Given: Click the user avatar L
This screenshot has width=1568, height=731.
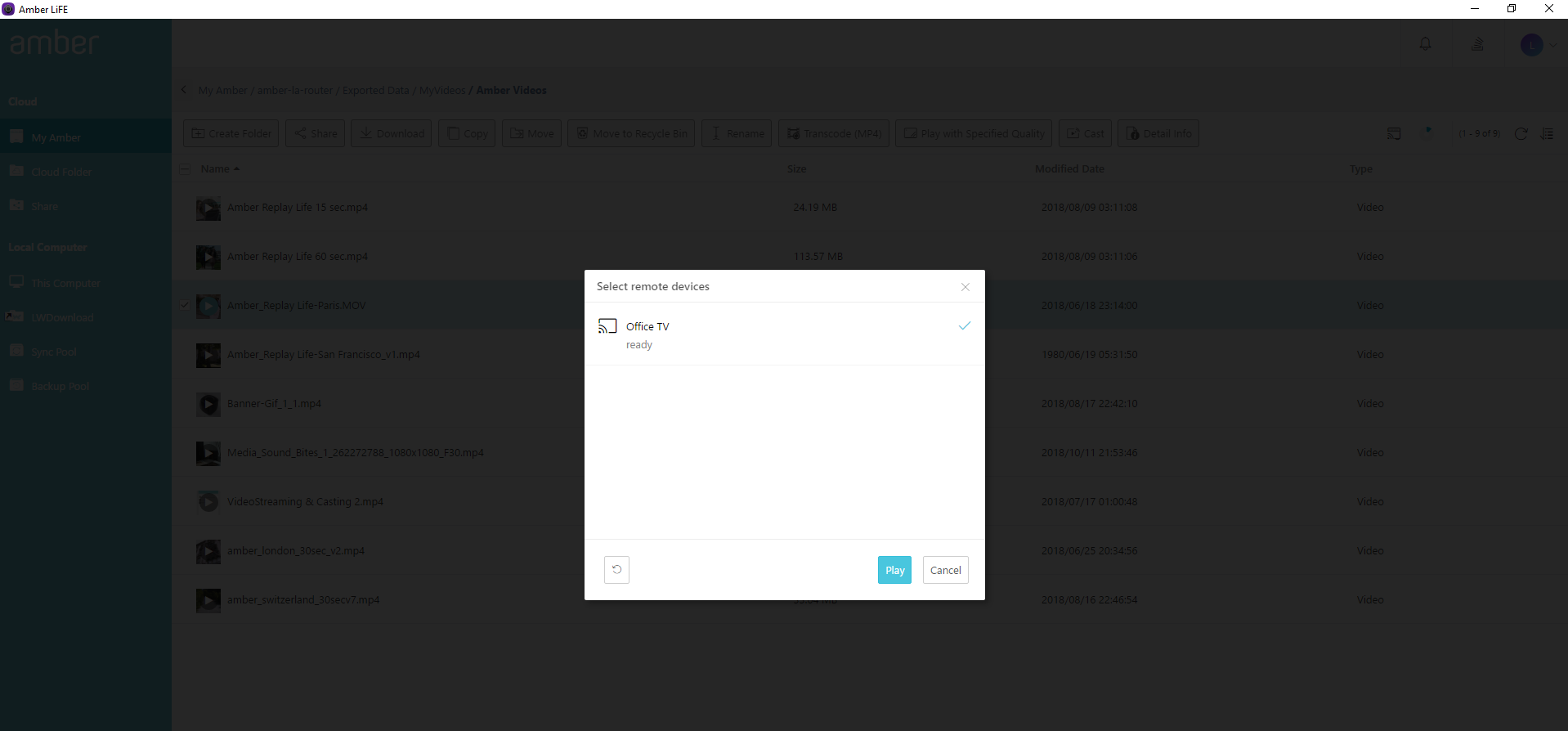Looking at the screenshot, I should pos(1531,44).
